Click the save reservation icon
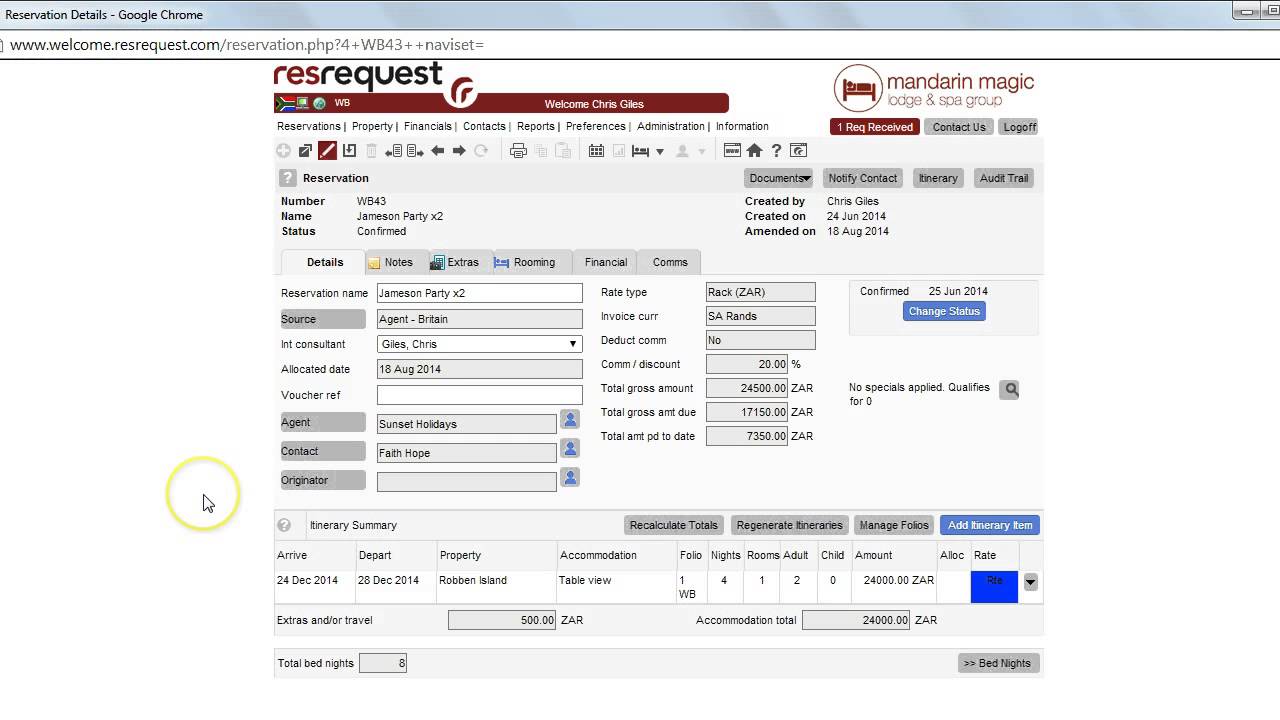1280x720 pixels. point(349,151)
